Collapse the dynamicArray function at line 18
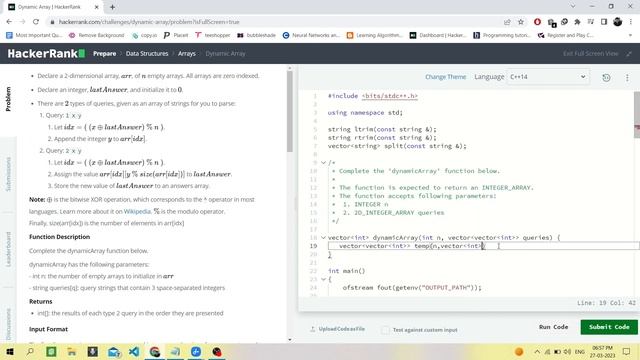This screenshot has height=360, width=640. (323, 238)
